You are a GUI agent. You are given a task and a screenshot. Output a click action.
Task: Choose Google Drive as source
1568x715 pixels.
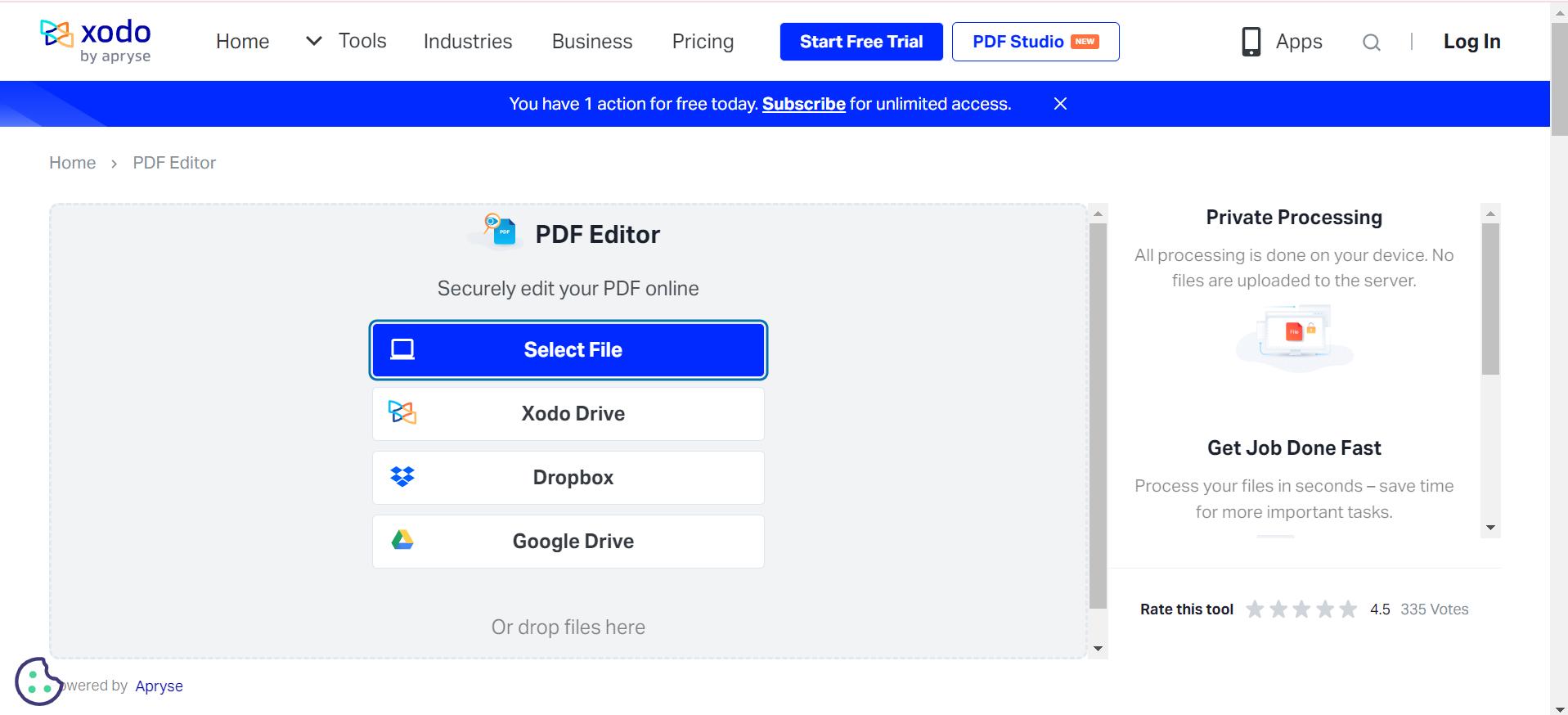(568, 542)
